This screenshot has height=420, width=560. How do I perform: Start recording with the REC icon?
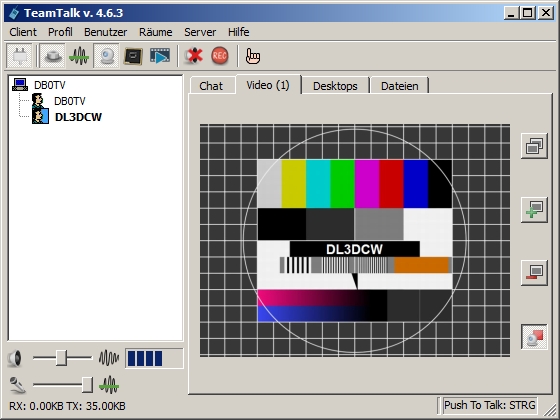(220, 56)
